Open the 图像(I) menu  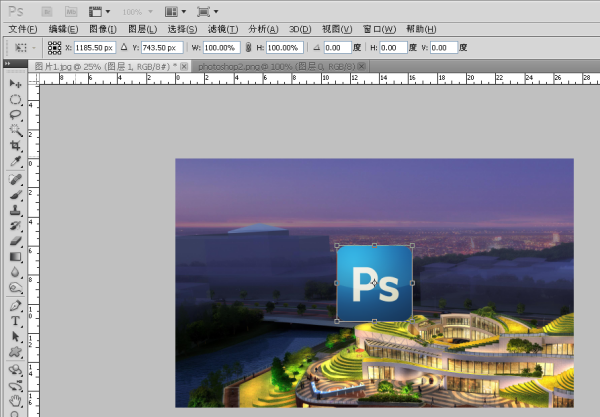[103, 29]
